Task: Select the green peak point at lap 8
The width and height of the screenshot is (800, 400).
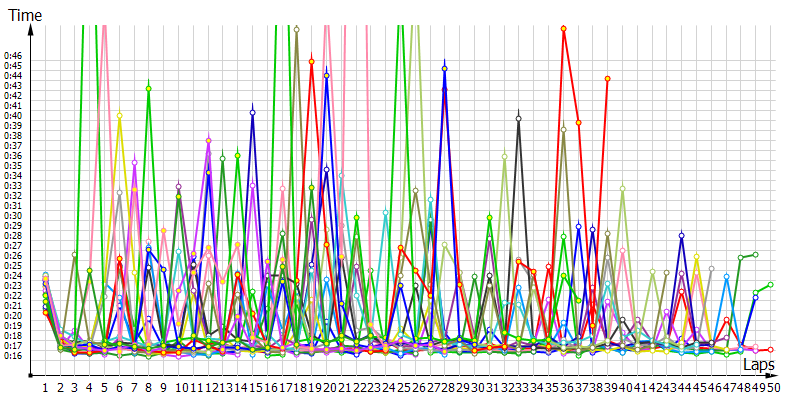Action: [149, 89]
